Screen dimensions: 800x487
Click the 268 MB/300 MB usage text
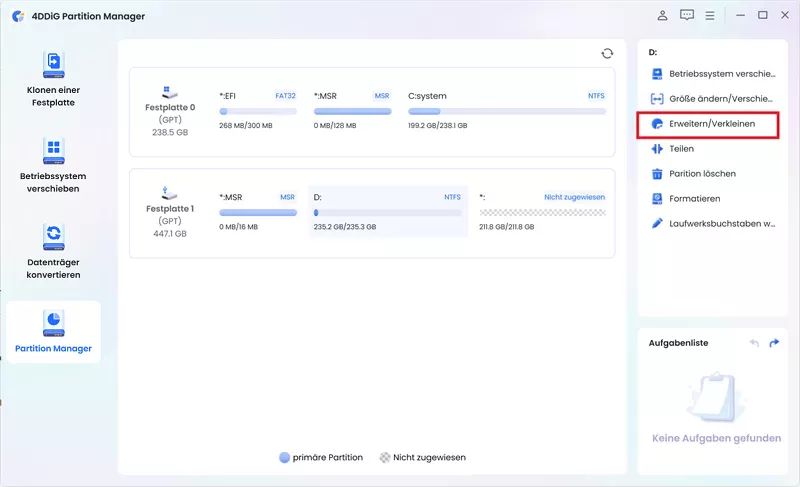click(x=245, y=125)
